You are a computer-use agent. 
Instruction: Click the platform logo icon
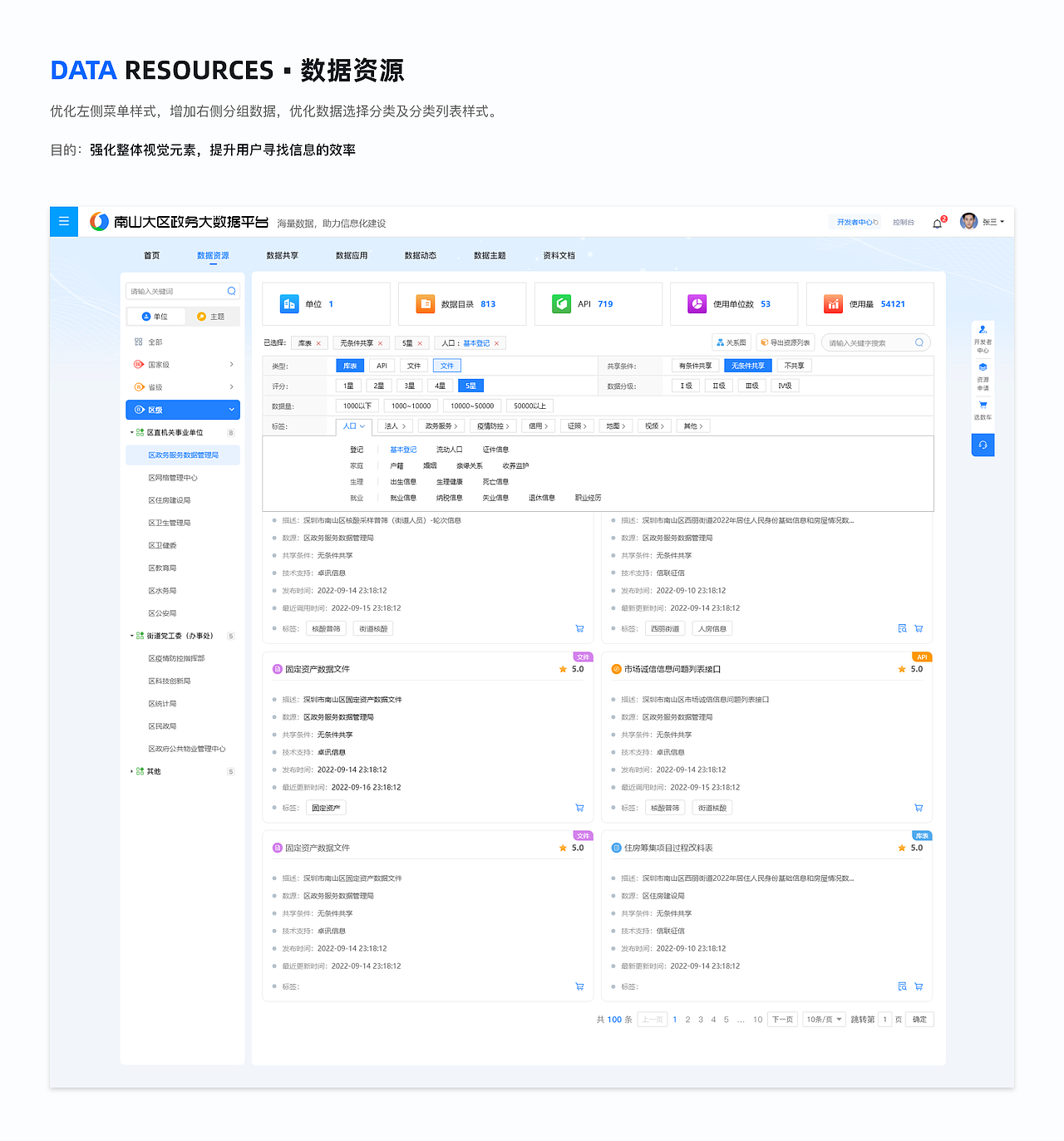[99, 222]
